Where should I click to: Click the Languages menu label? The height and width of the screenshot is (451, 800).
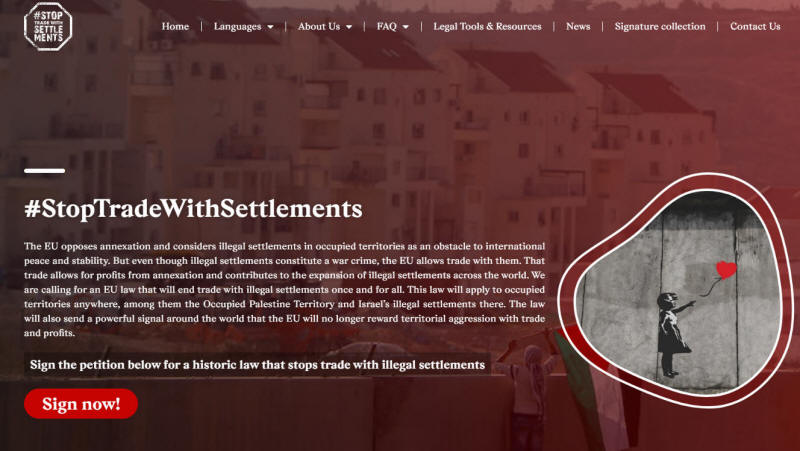coord(237,27)
